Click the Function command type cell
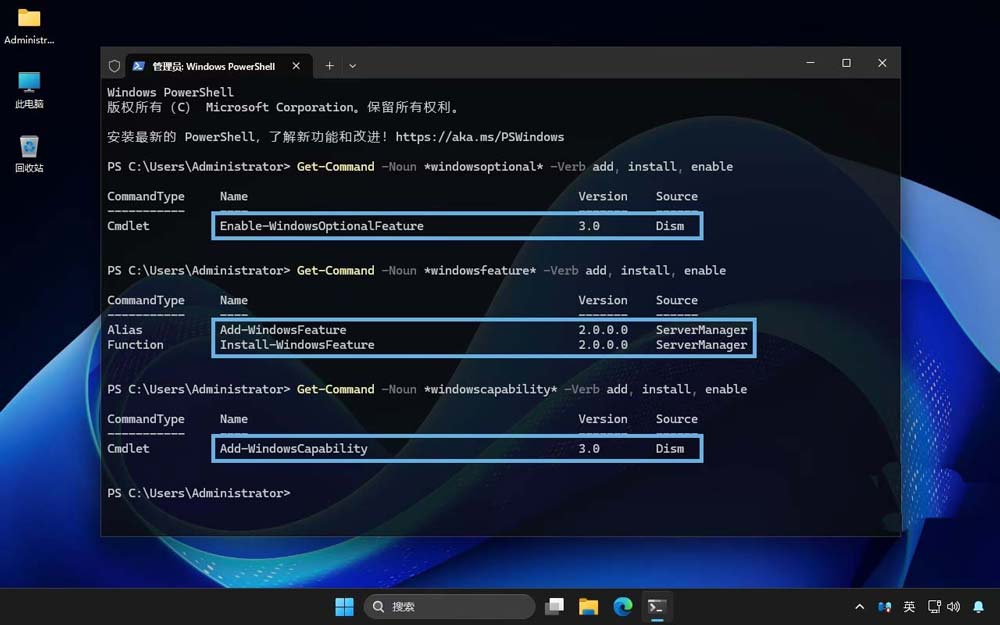This screenshot has width=1000, height=625. 135,344
